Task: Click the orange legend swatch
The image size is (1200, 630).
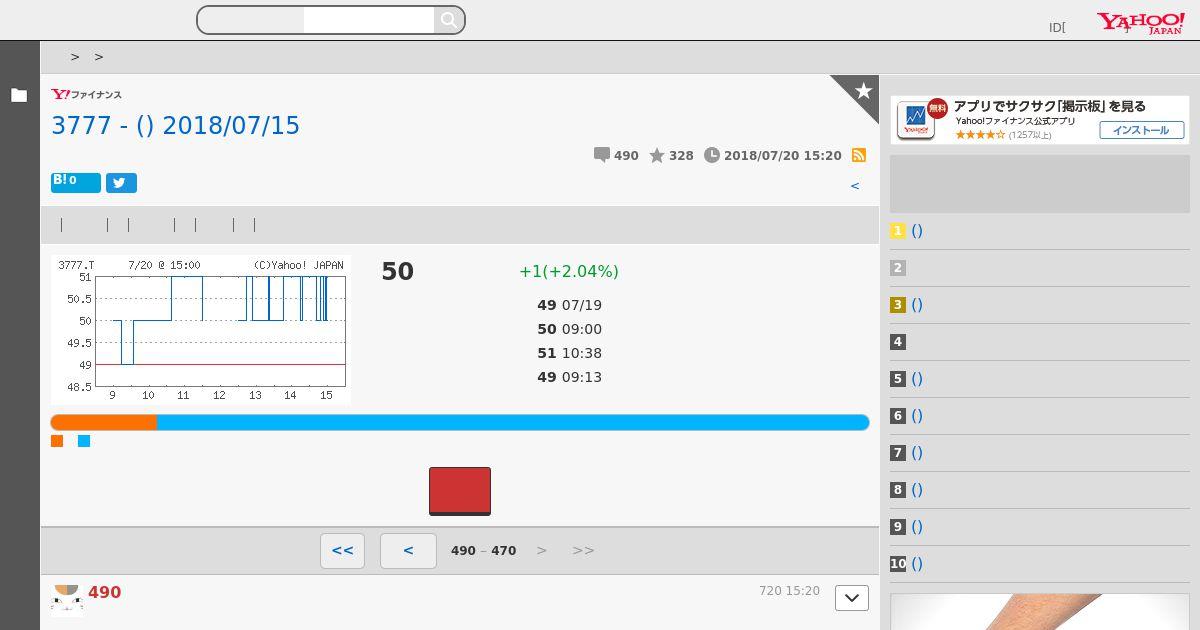Action: pos(57,441)
